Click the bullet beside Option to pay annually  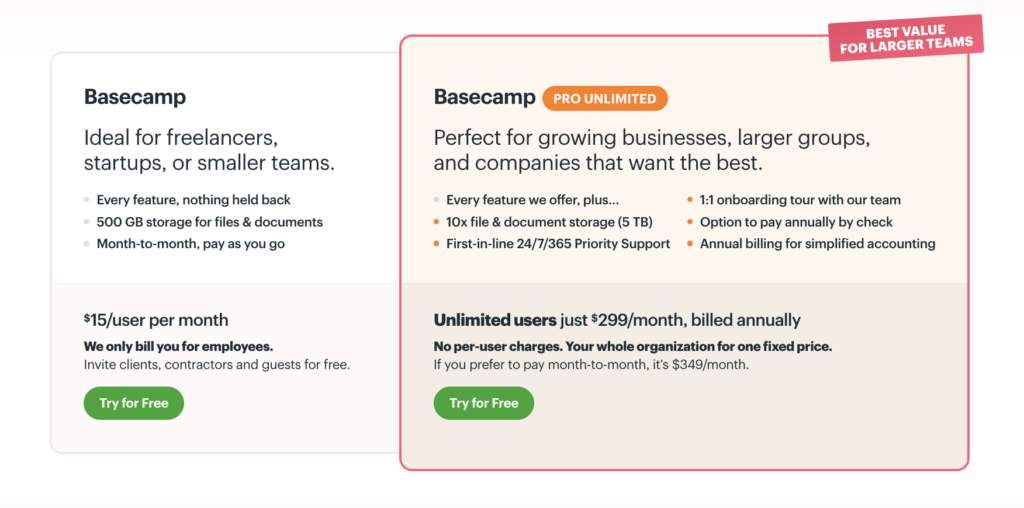(690, 222)
